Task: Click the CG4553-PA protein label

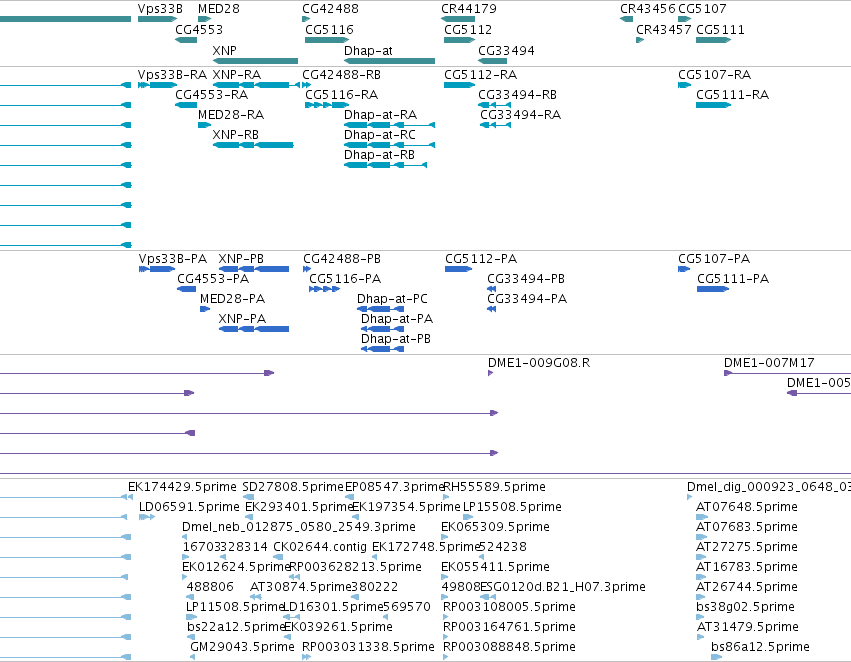Action: 213,278
